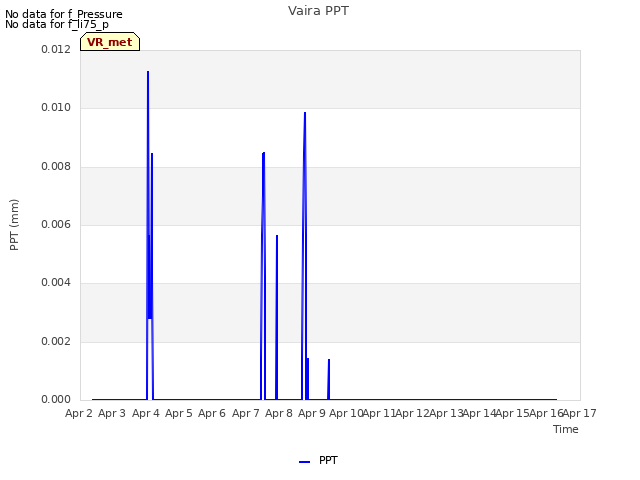Click the Apr 9 x-axis tick label
The width and height of the screenshot is (640, 480).
coord(312,413)
